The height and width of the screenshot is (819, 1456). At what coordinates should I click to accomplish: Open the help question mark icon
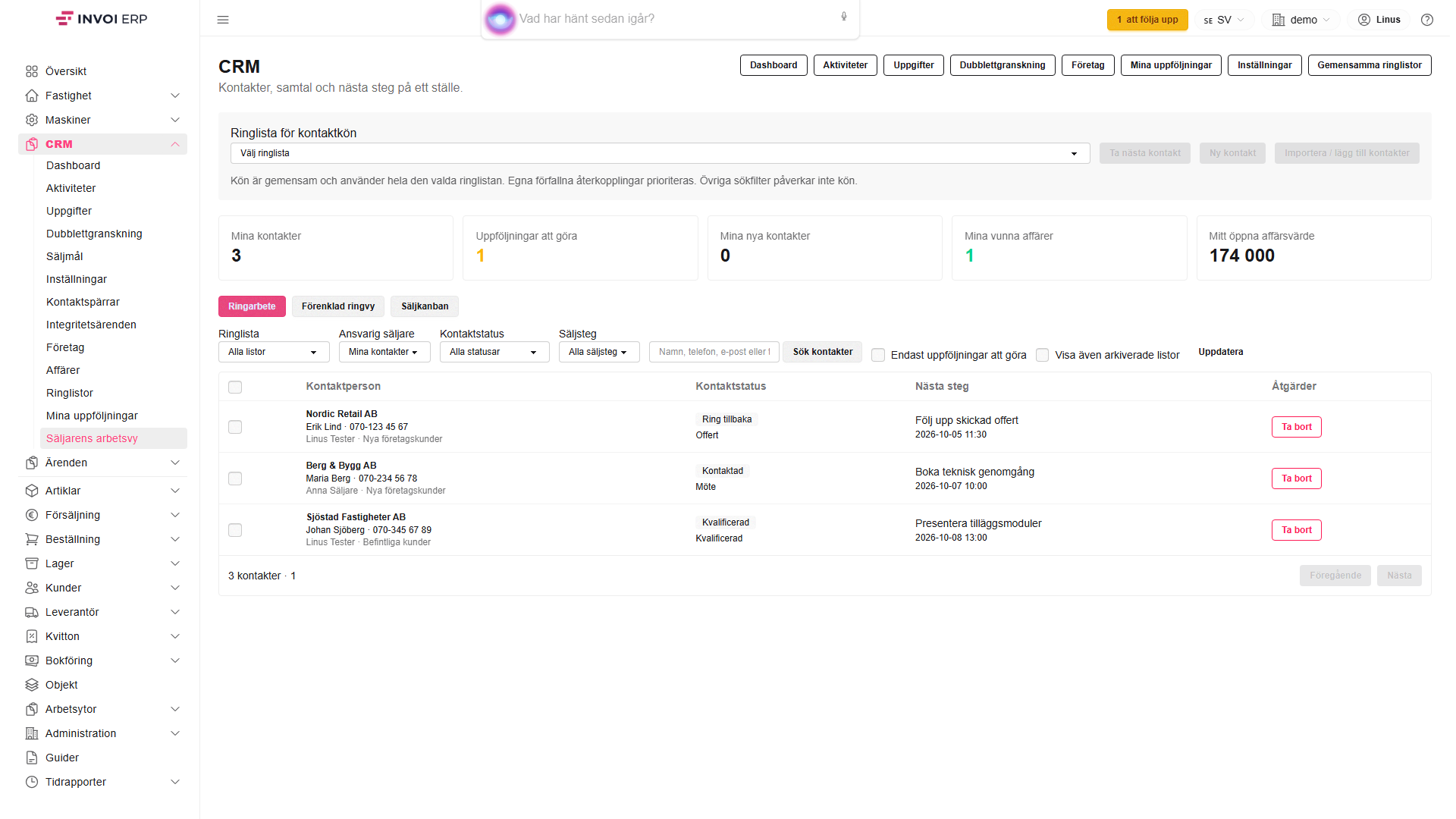[1427, 20]
